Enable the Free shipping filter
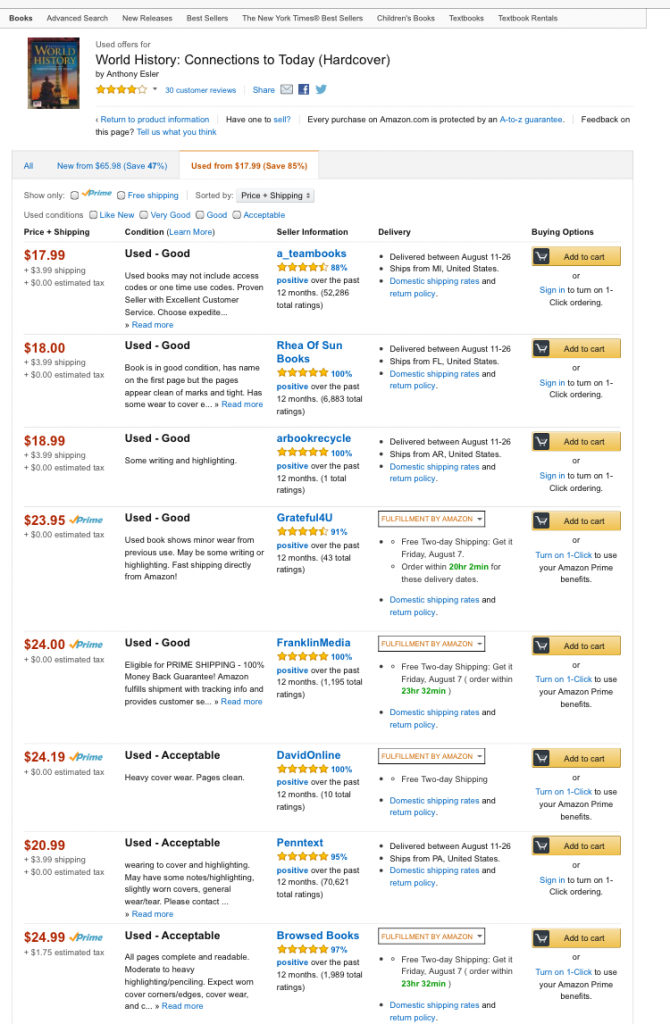This screenshot has height=1024, width=670. pyautogui.click(x=121, y=195)
